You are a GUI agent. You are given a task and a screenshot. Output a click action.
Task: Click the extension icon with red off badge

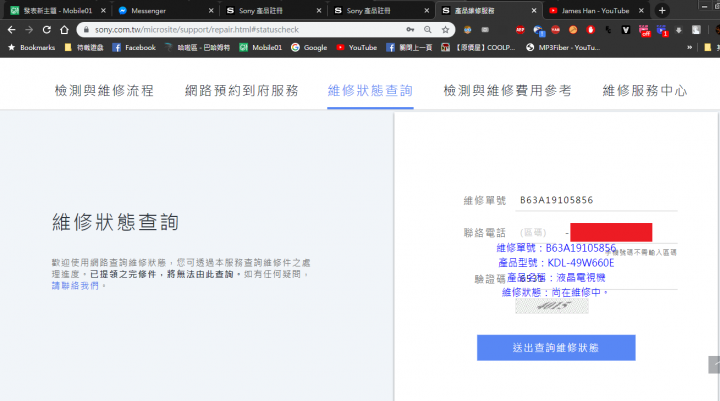pos(644,30)
